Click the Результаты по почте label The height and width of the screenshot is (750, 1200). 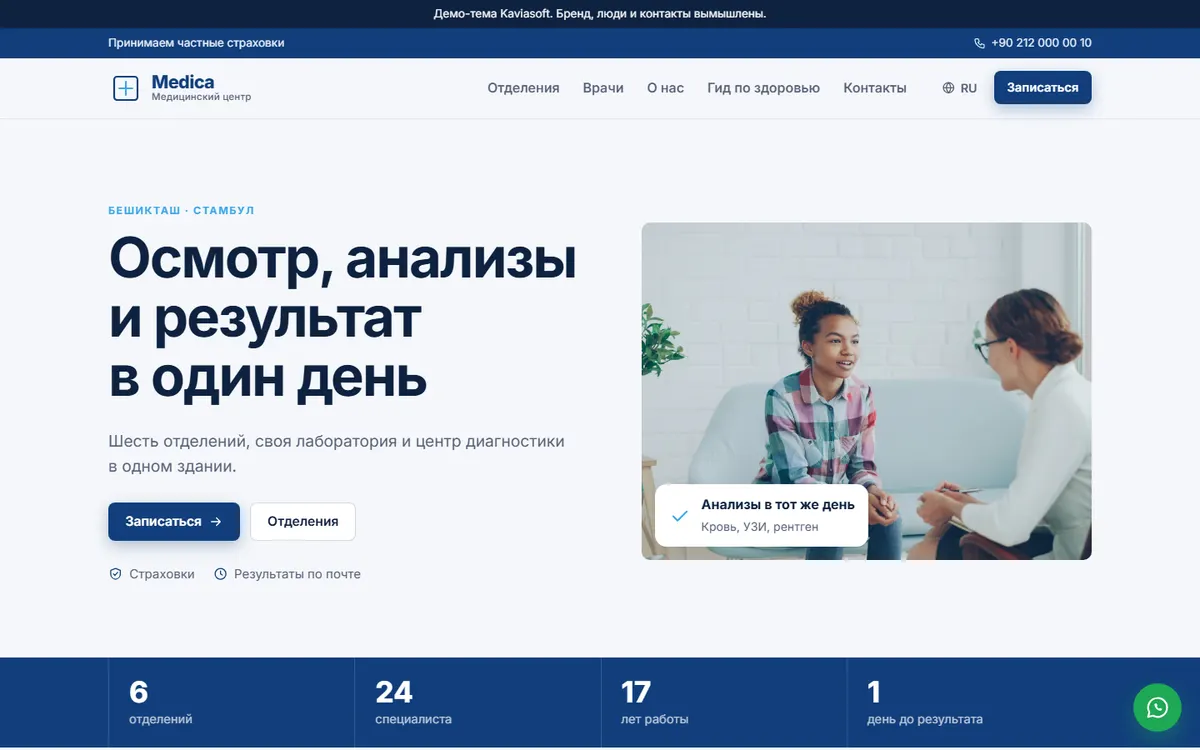click(x=297, y=574)
